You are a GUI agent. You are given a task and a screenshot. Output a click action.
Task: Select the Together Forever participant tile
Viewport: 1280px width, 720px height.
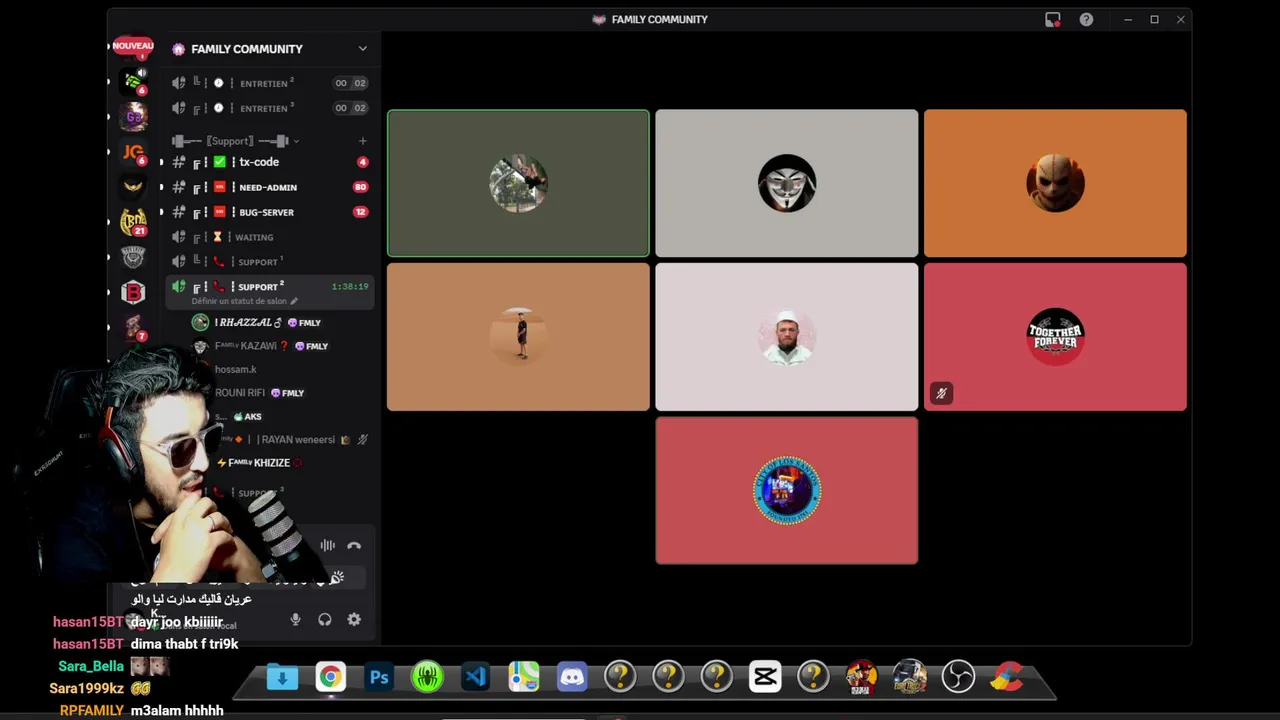1055,337
